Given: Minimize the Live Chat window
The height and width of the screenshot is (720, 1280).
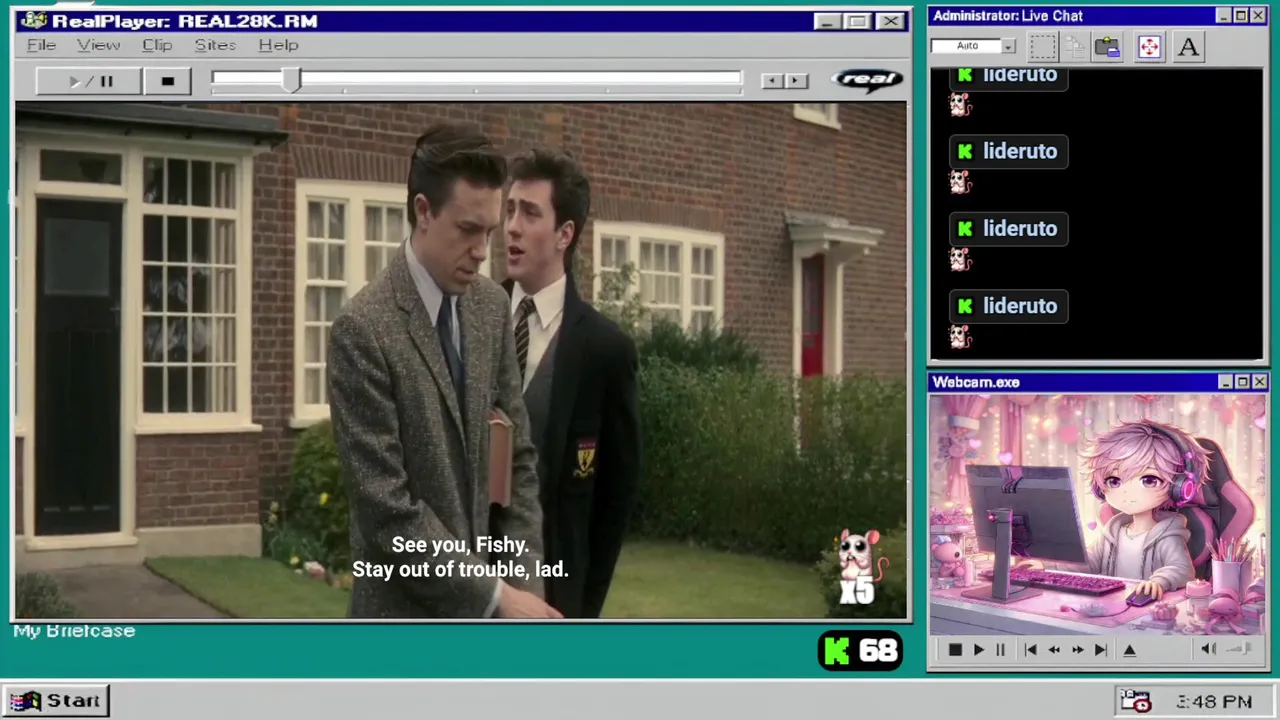Looking at the screenshot, I should tap(1223, 15).
